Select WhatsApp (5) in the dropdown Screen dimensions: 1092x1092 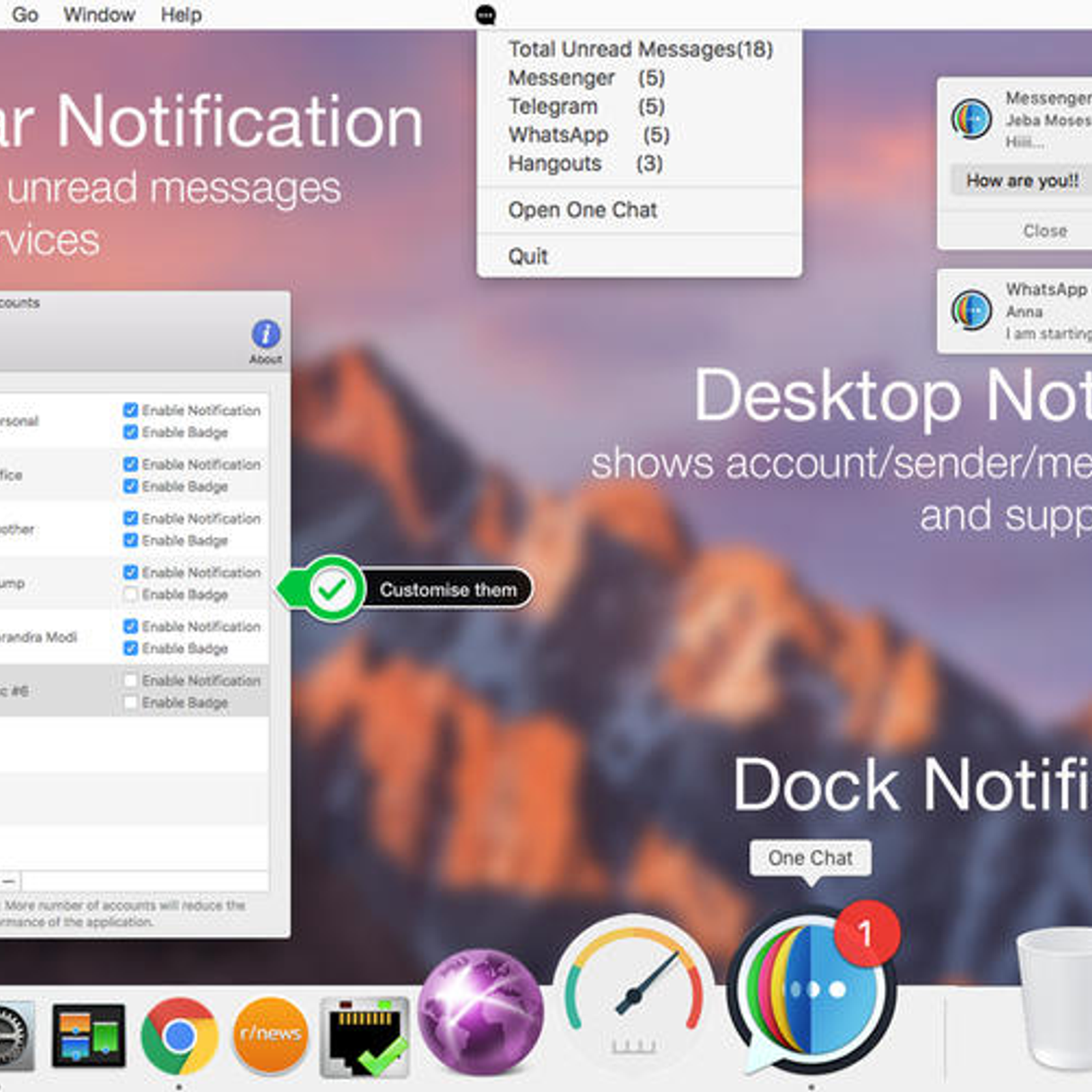[x=639, y=135]
